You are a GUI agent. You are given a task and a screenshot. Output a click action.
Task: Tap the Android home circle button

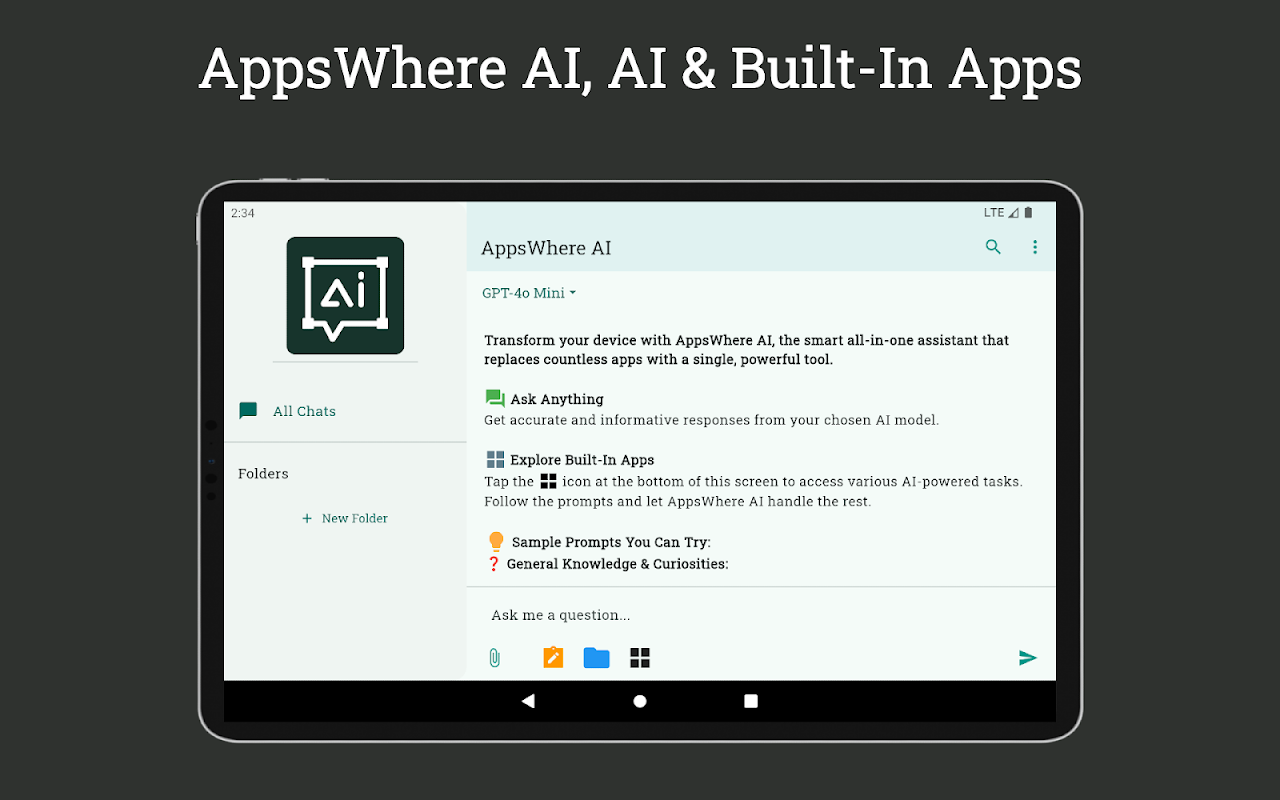(x=640, y=701)
